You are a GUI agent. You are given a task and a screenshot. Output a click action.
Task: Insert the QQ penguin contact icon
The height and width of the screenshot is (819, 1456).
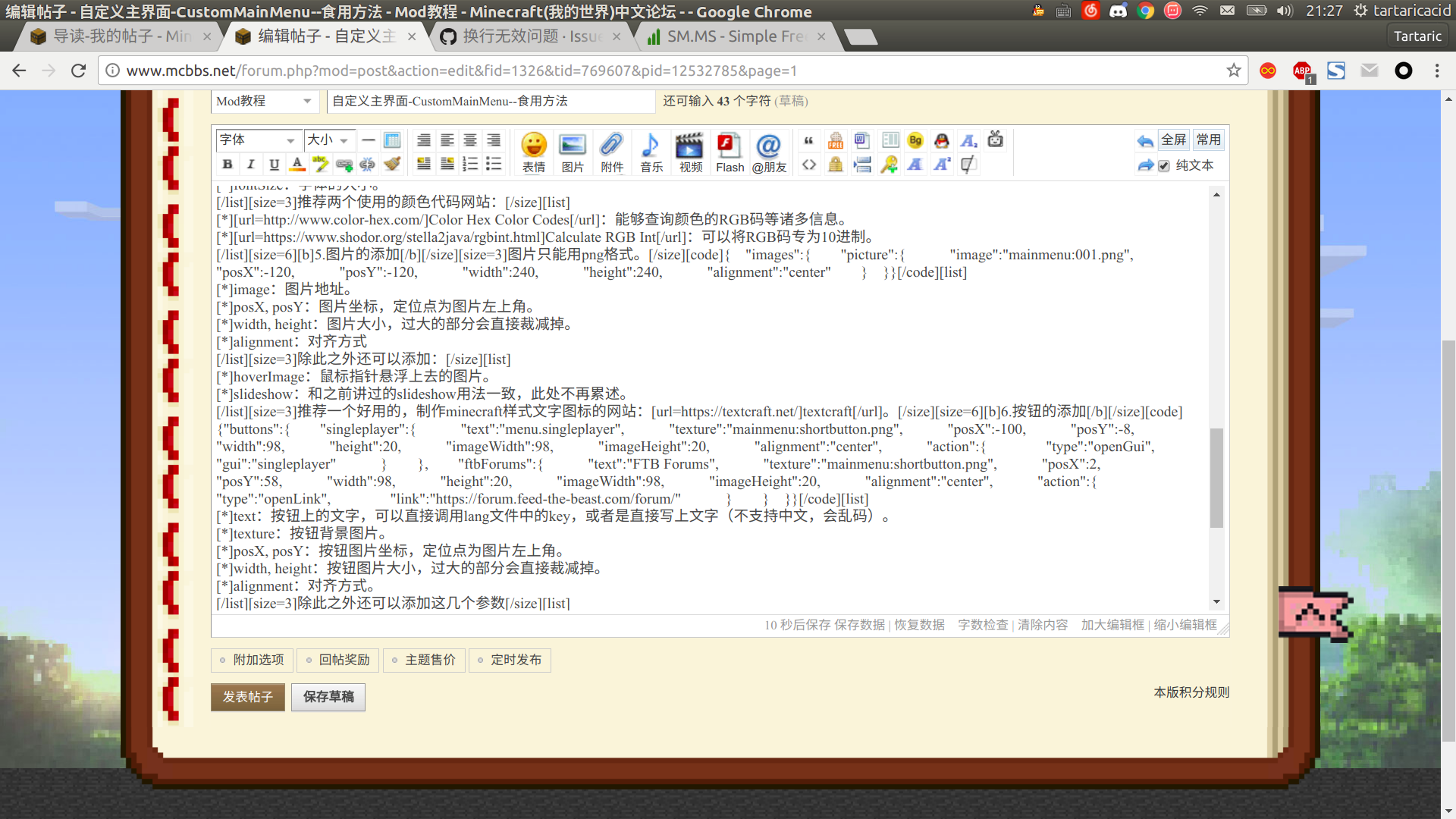pos(942,140)
